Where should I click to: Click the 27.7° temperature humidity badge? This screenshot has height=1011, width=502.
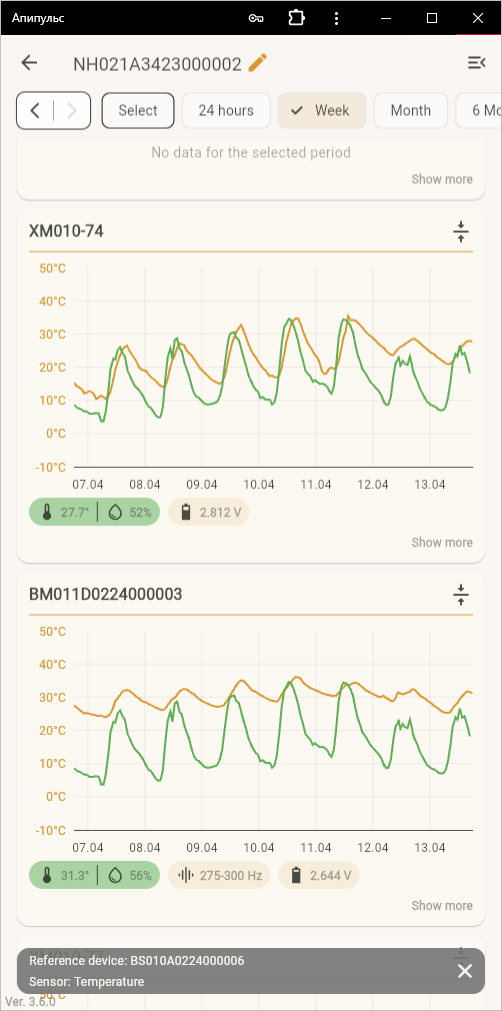click(x=94, y=513)
